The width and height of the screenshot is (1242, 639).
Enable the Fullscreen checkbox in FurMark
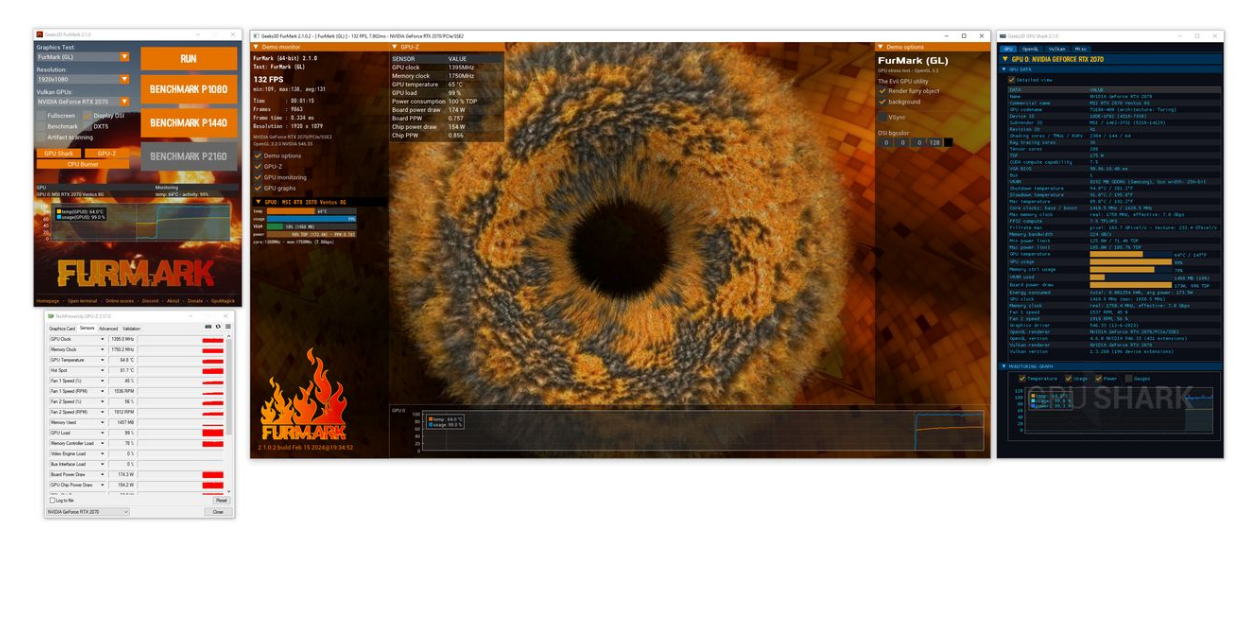pos(42,116)
